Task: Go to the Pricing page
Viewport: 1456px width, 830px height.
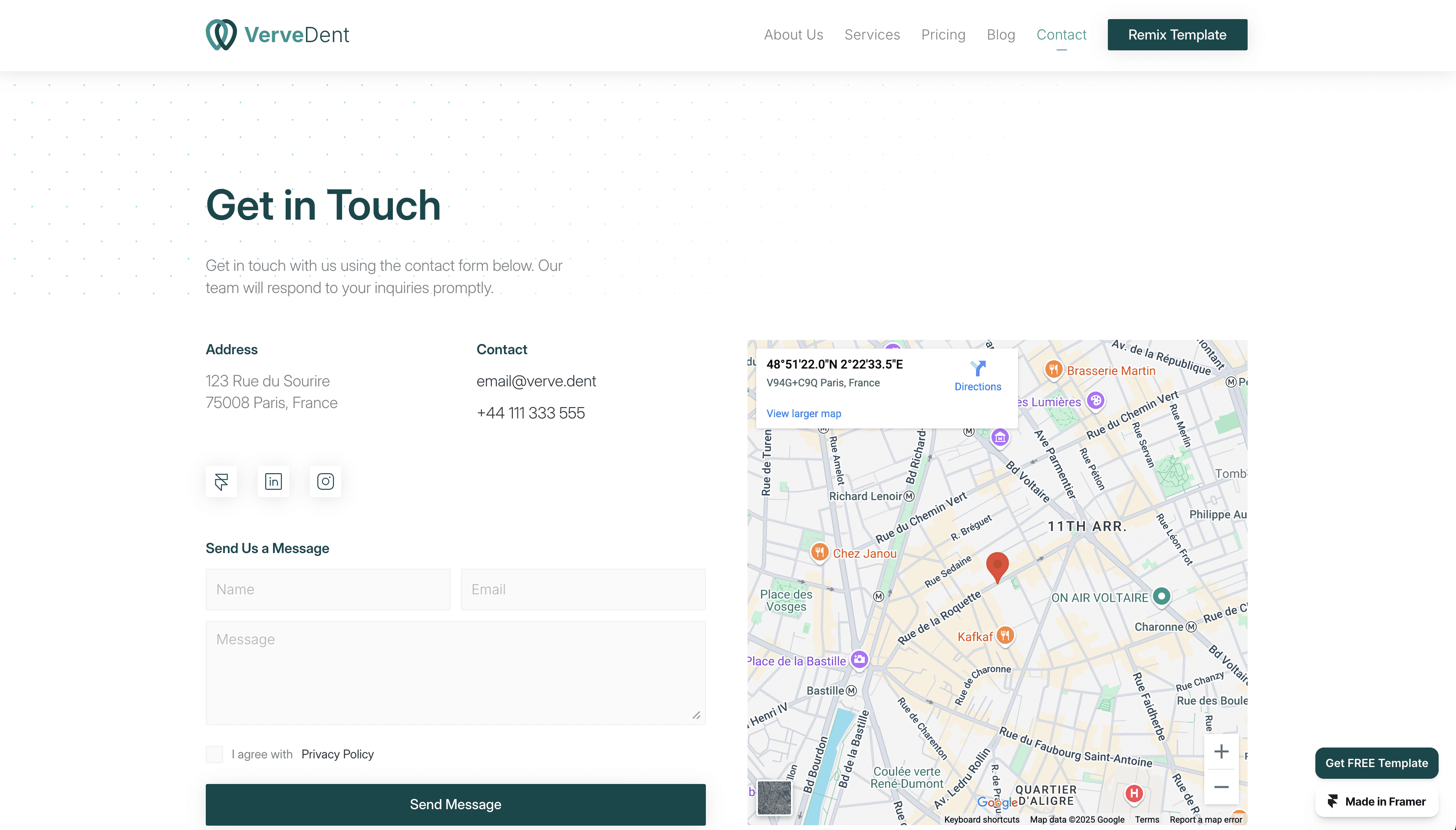Action: click(x=943, y=35)
